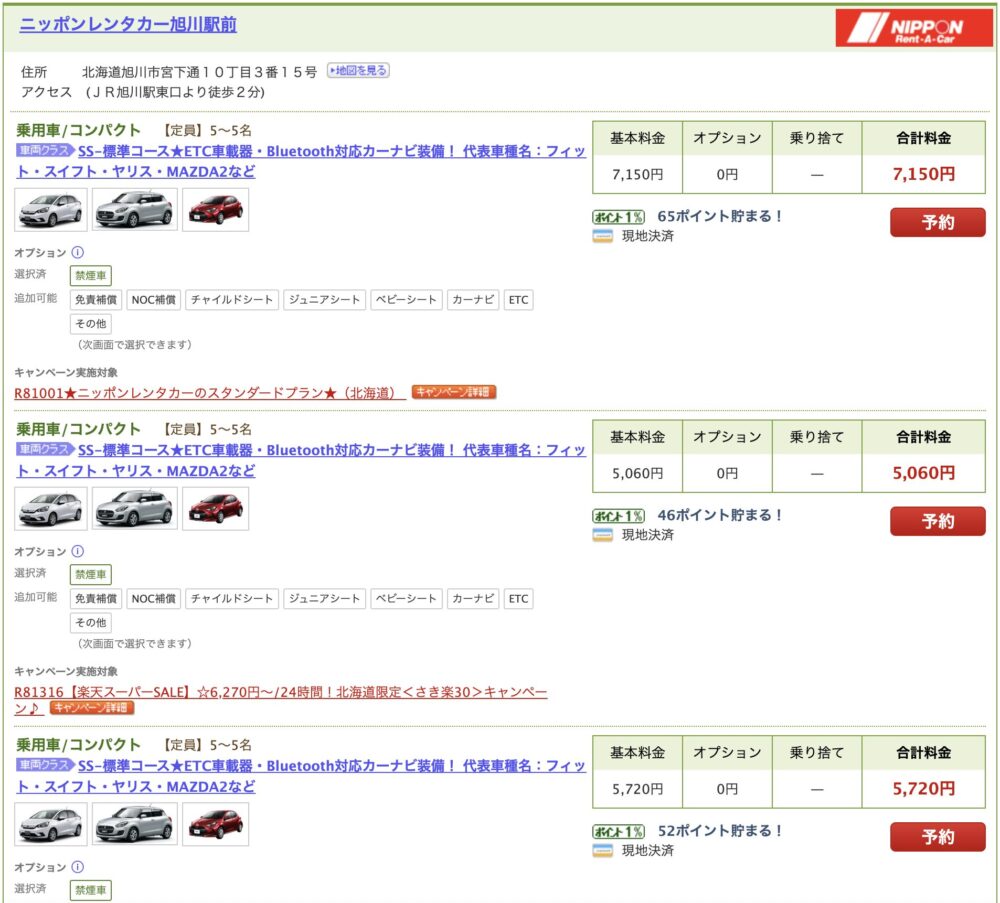Open the R81001 standard plan campaign link
This screenshot has height=903, width=1000.
209,393
